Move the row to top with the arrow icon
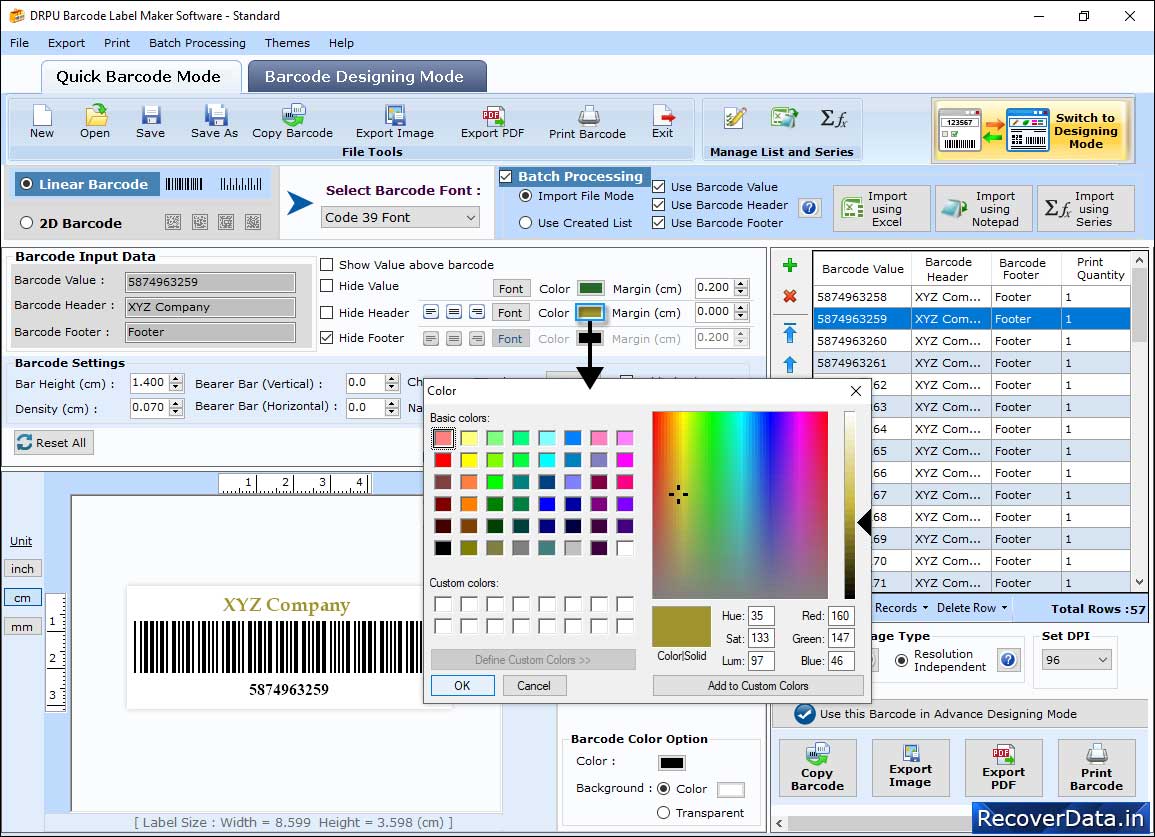This screenshot has height=837, width=1155. [x=790, y=333]
